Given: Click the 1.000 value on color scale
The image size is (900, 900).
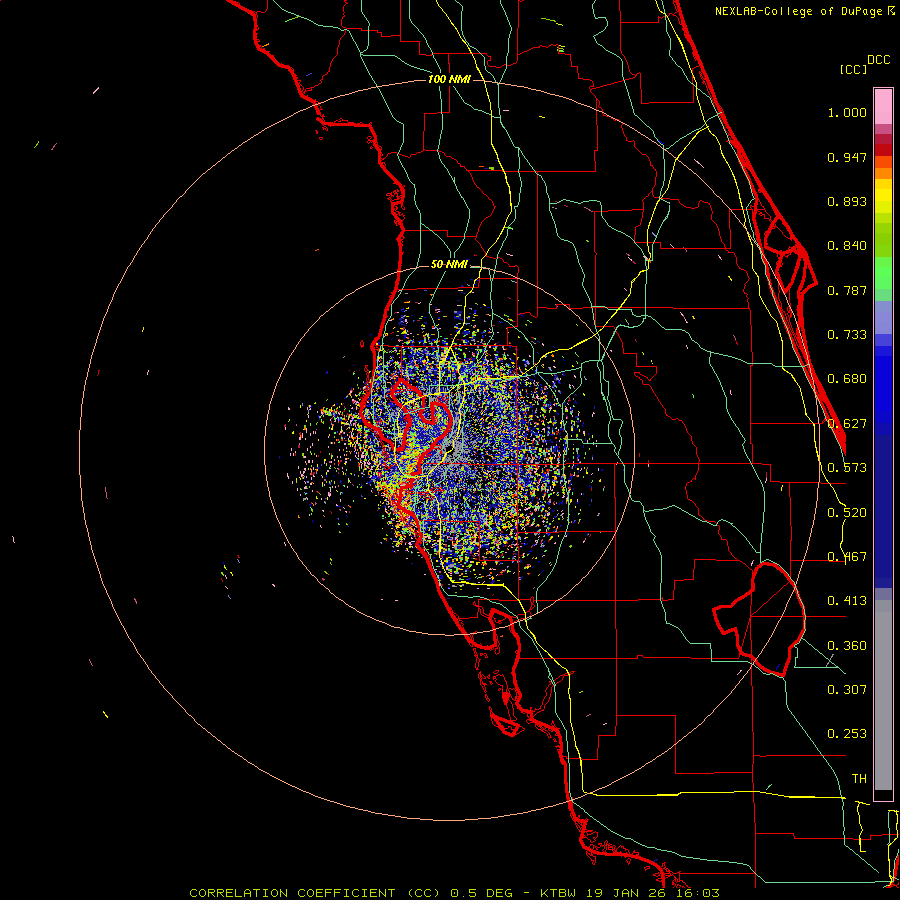Looking at the screenshot, I should [x=847, y=112].
